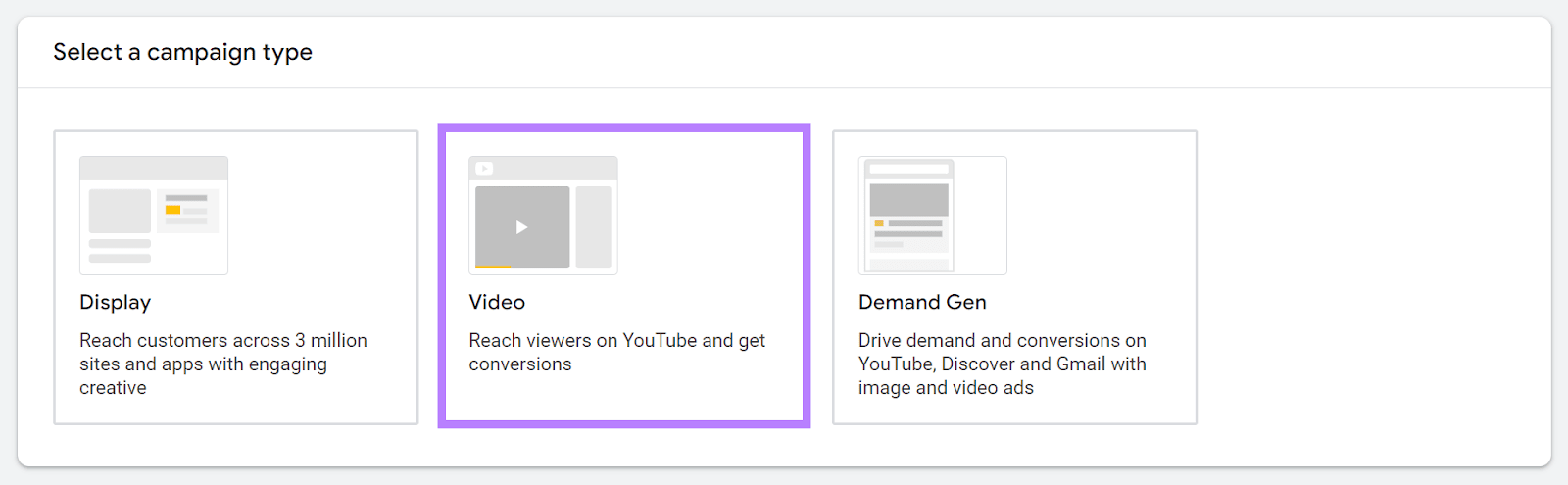Click the yellow ad marker in Demand Gen illustration
The height and width of the screenshot is (485, 1568).
tap(879, 224)
